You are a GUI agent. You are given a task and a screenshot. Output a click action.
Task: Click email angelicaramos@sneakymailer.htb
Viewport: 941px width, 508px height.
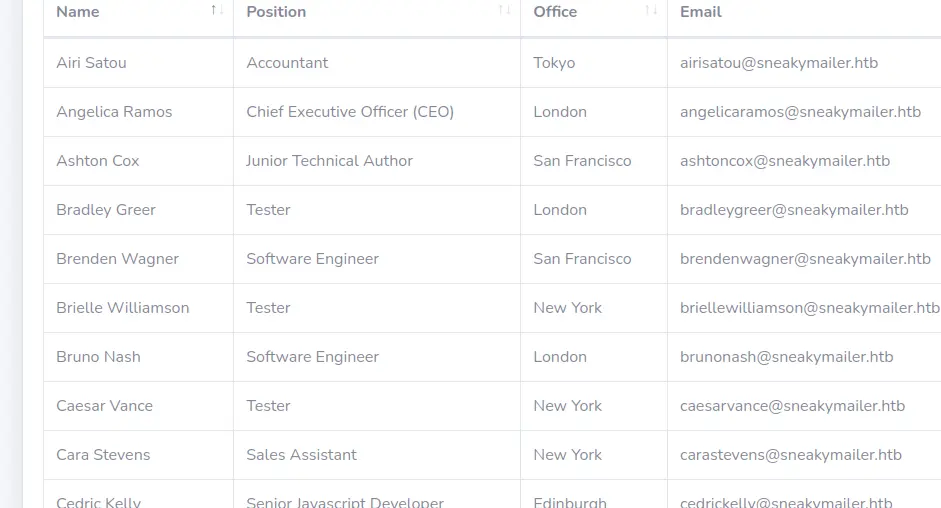point(800,112)
